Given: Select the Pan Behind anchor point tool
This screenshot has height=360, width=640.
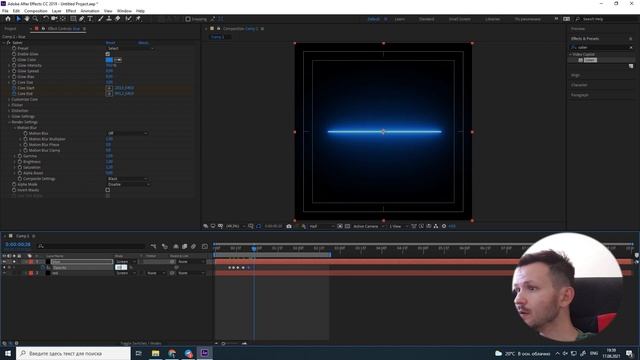Looking at the screenshot, I should 62,19.
